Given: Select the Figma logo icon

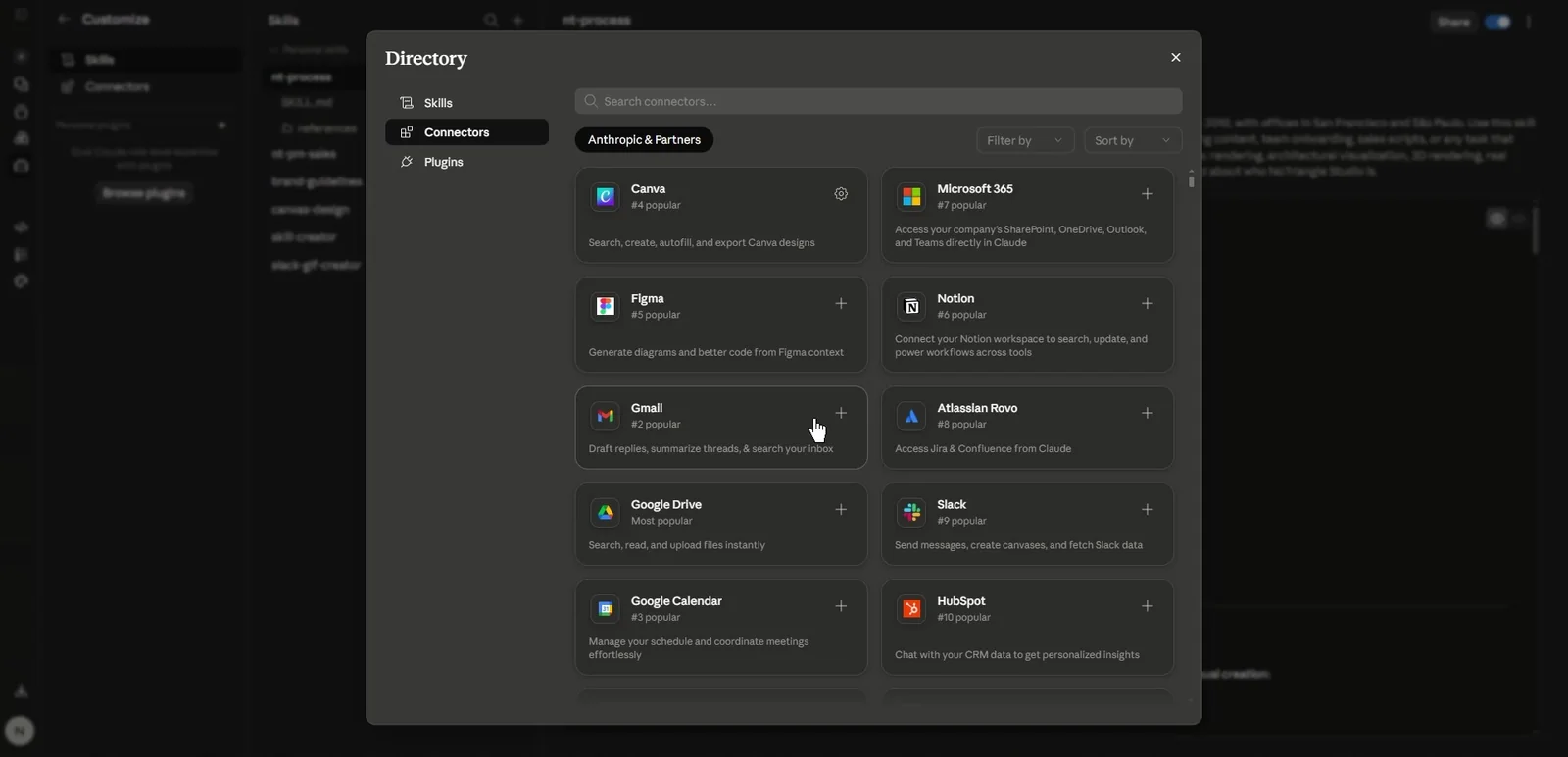Looking at the screenshot, I should point(606,307).
